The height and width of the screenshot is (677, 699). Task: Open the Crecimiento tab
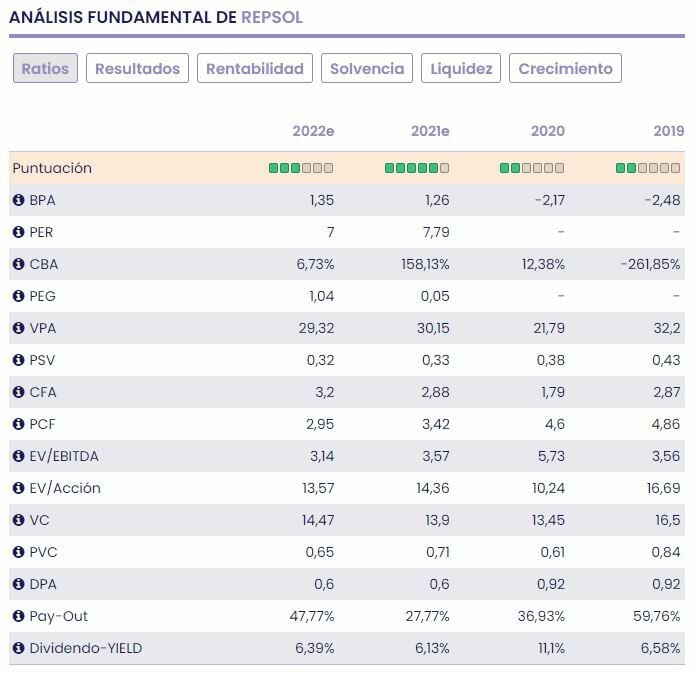(x=565, y=68)
